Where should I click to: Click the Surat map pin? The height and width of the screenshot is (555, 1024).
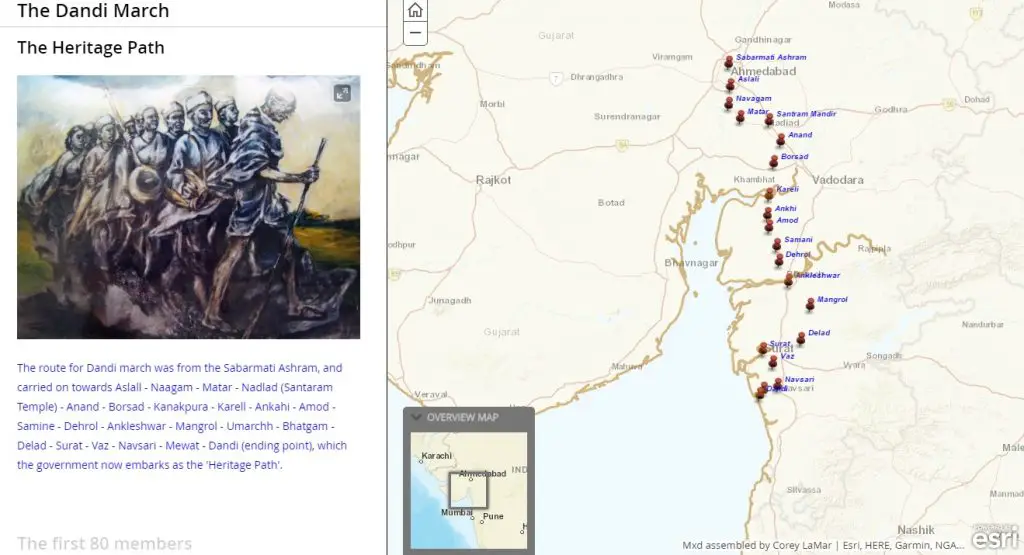point(762,349)
